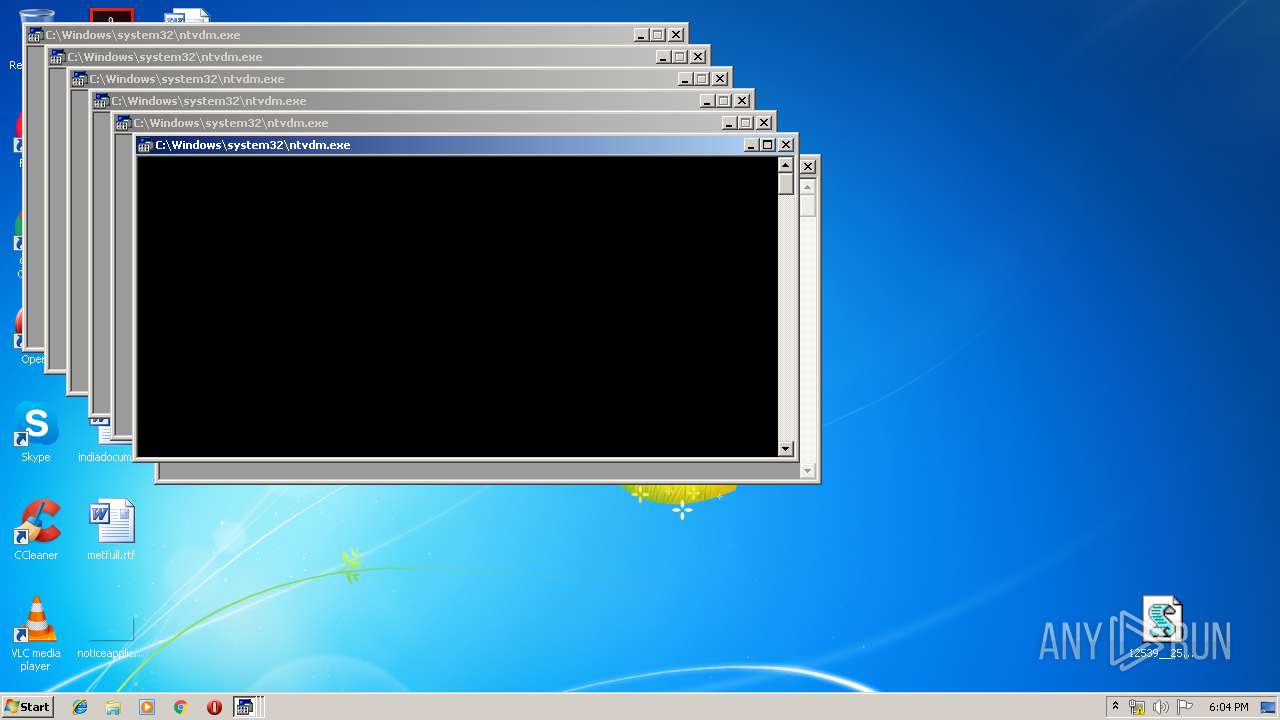The width and height of the screenshot is (1280, 720).
Task: Click scroll-up arrow of window behind active console
Action: pyautogui.click(x=808, y=188)
